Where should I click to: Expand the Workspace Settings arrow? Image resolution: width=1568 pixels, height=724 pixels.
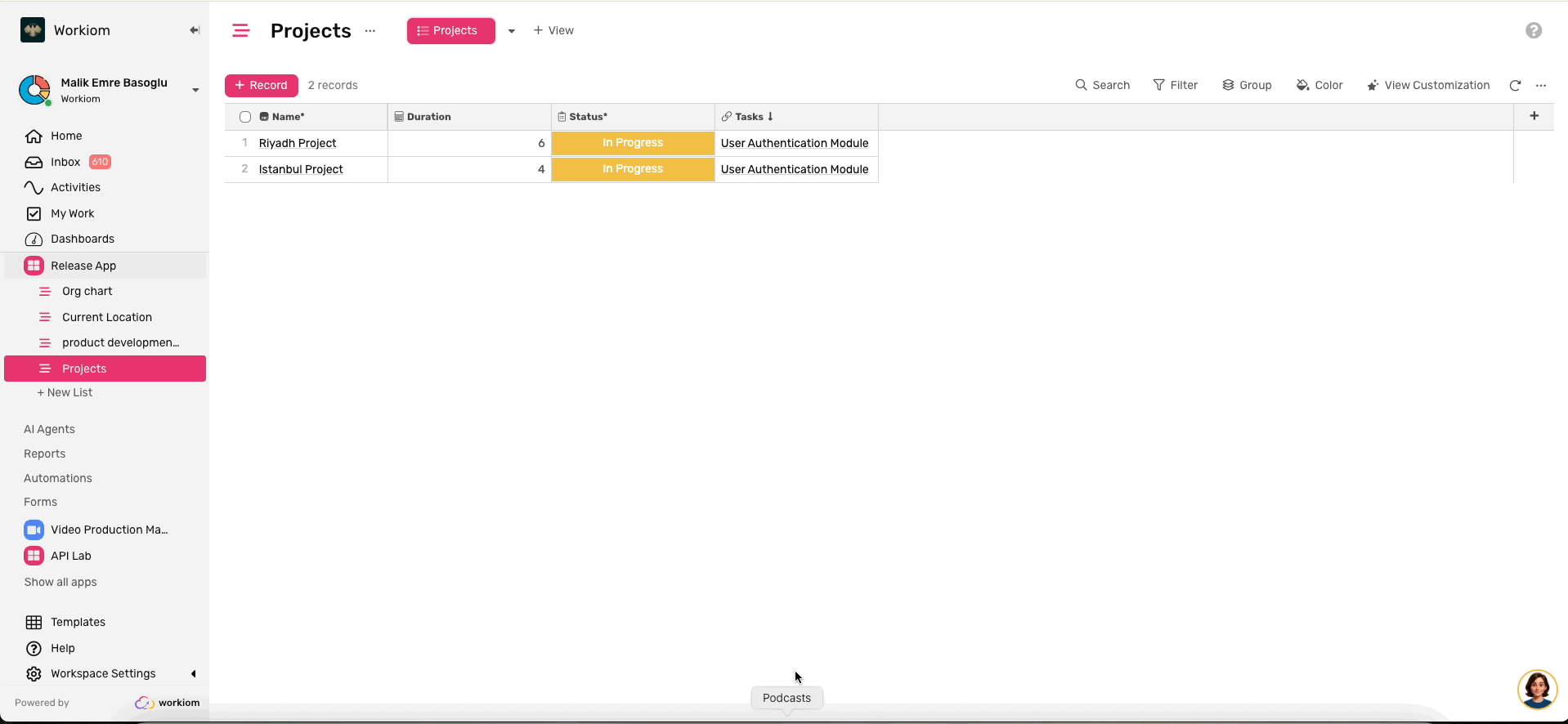tap(194, 673)
